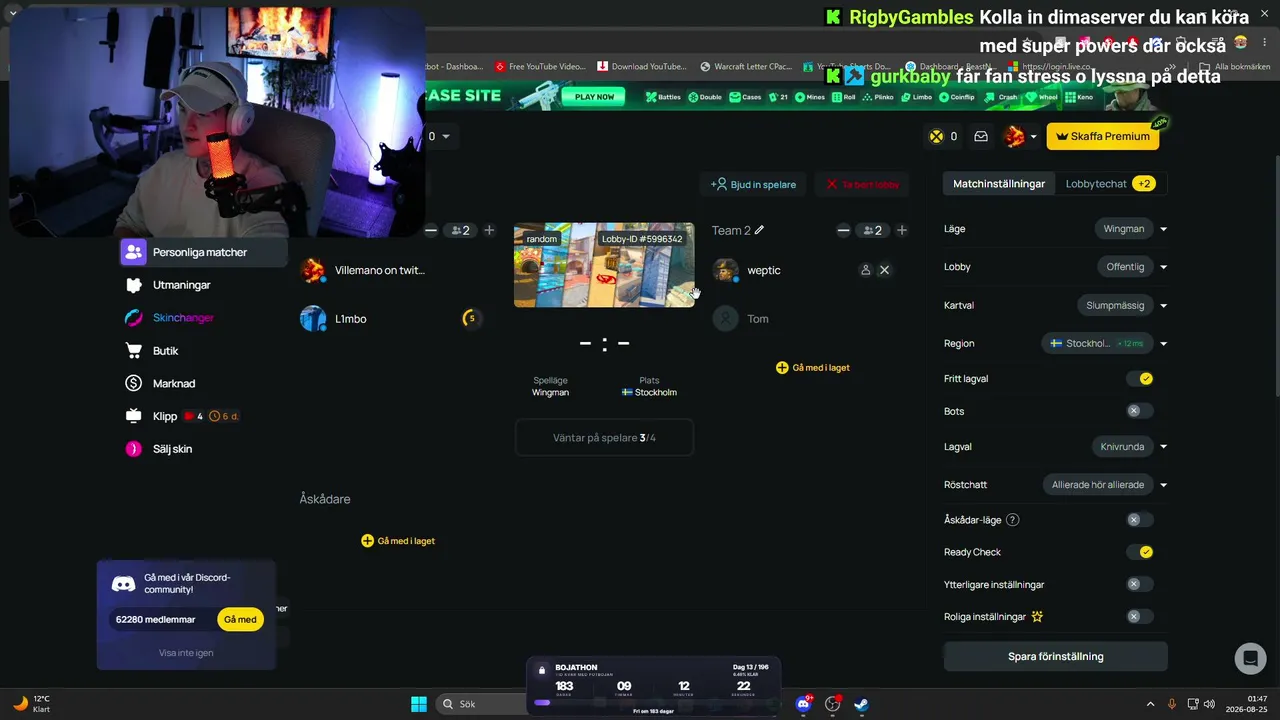This screenshot has height=720, width=1280.
Task: Click Skaffa Premium button
Action: click(x=1103, y=136)
